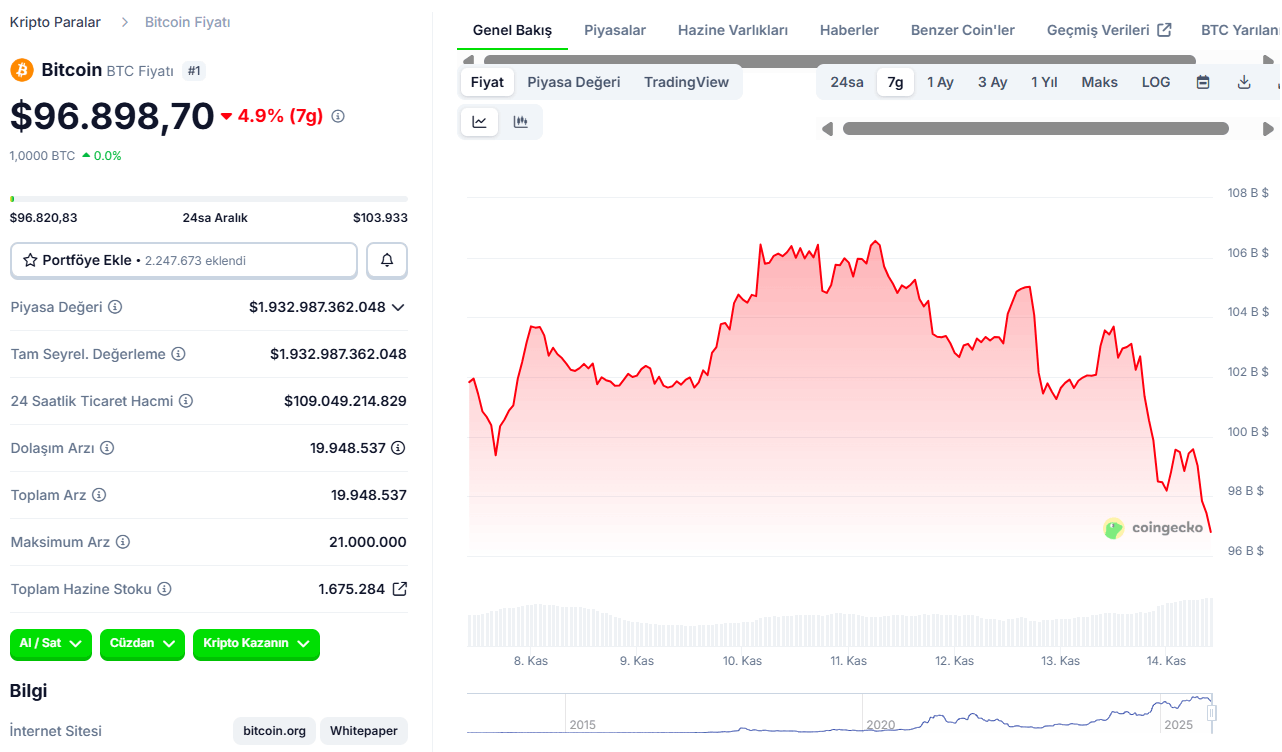Select the line chart icon
This screenshot has height=752, width=1282.
pyautogui.click(x=479, y=121)
